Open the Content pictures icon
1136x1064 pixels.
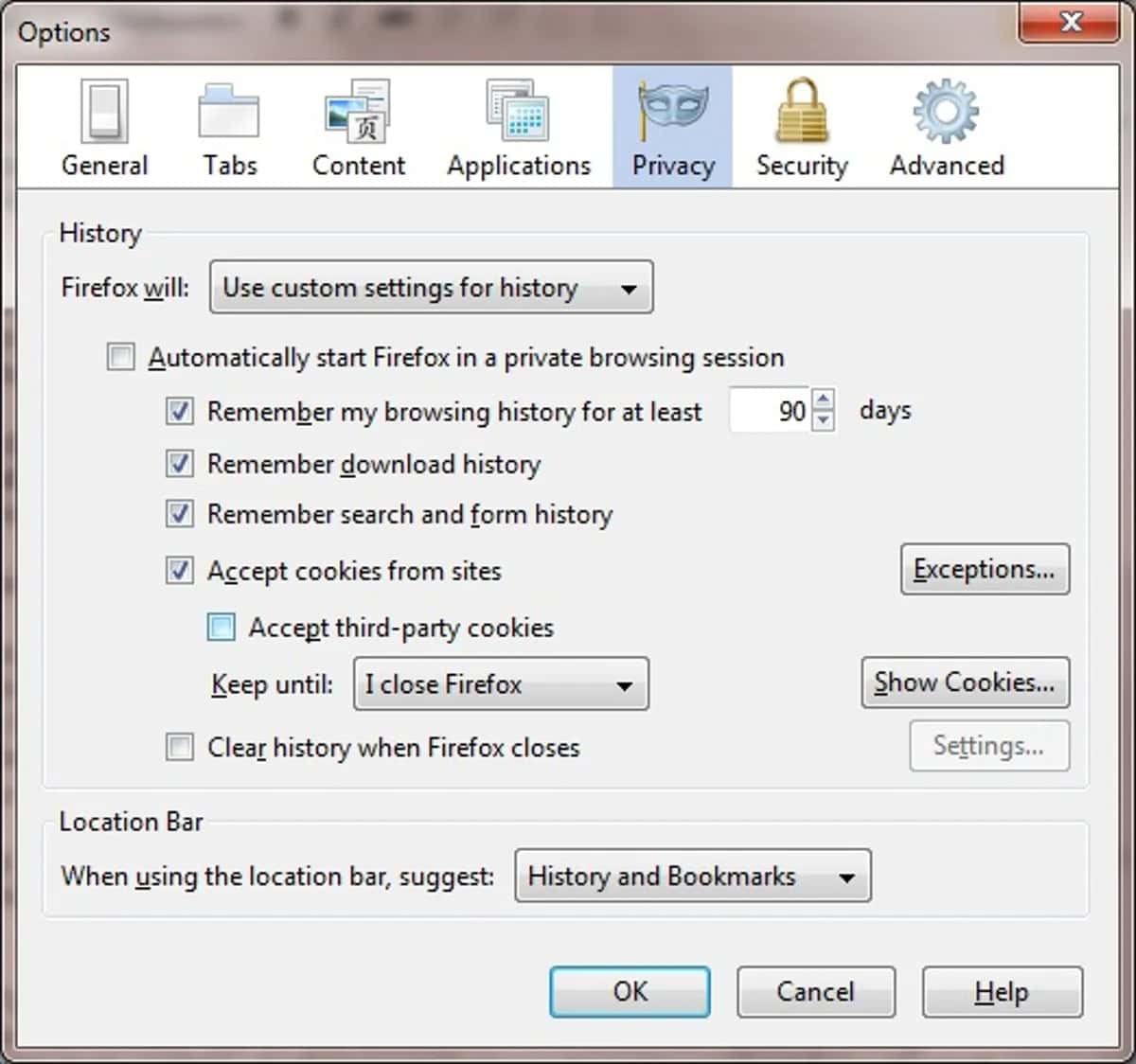point(357,112)
